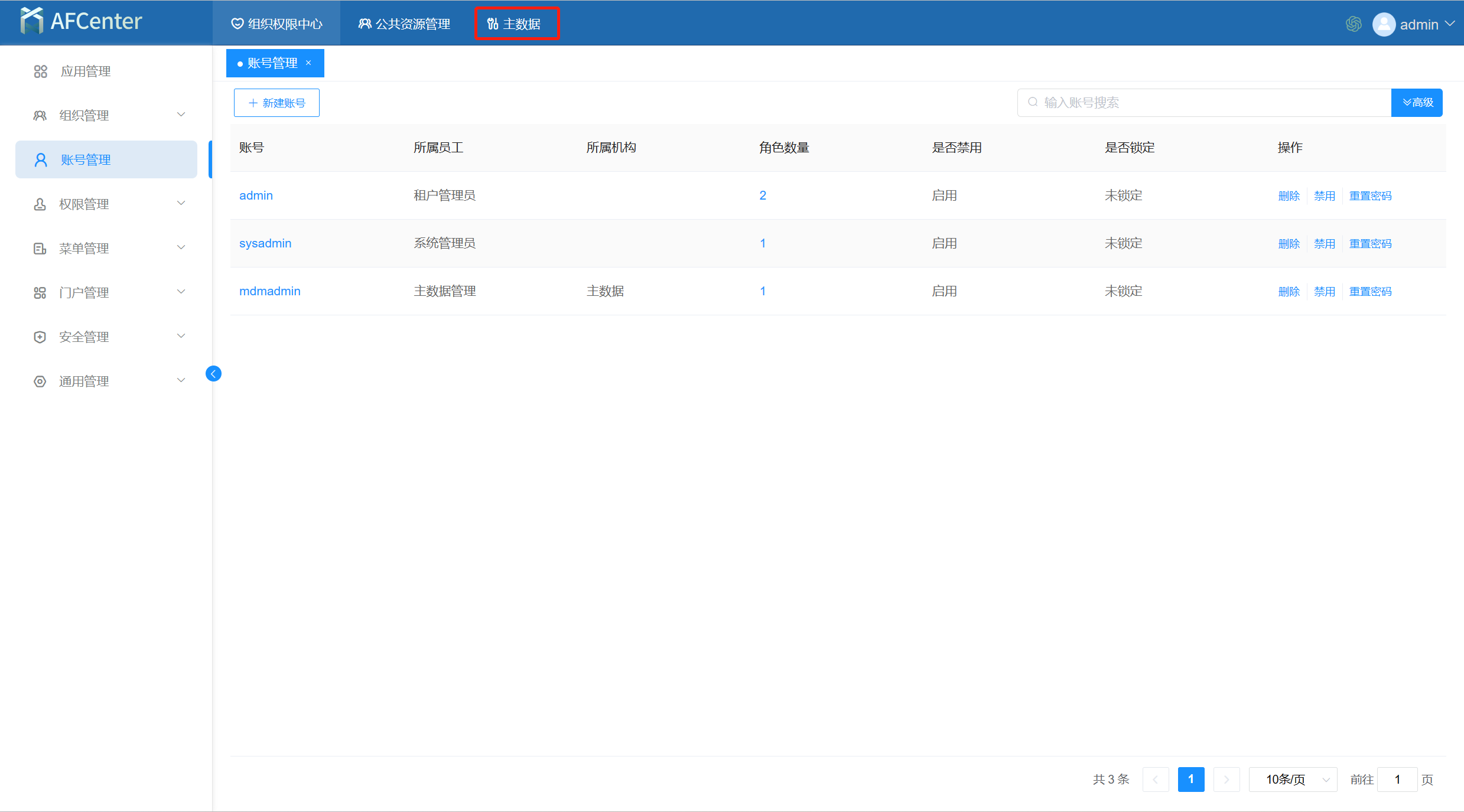This screenshot has width=1464, height=812.
Task: Click role count 2 for admin
Action: pyautogui.click(x=763, y=195)
